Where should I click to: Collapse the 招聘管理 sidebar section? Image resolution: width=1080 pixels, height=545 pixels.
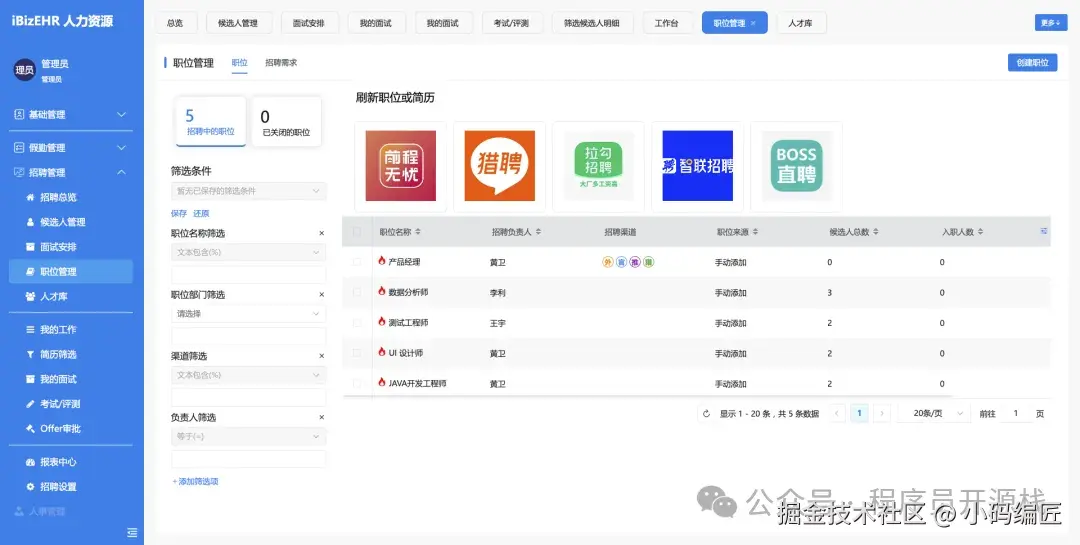[71, 172]
